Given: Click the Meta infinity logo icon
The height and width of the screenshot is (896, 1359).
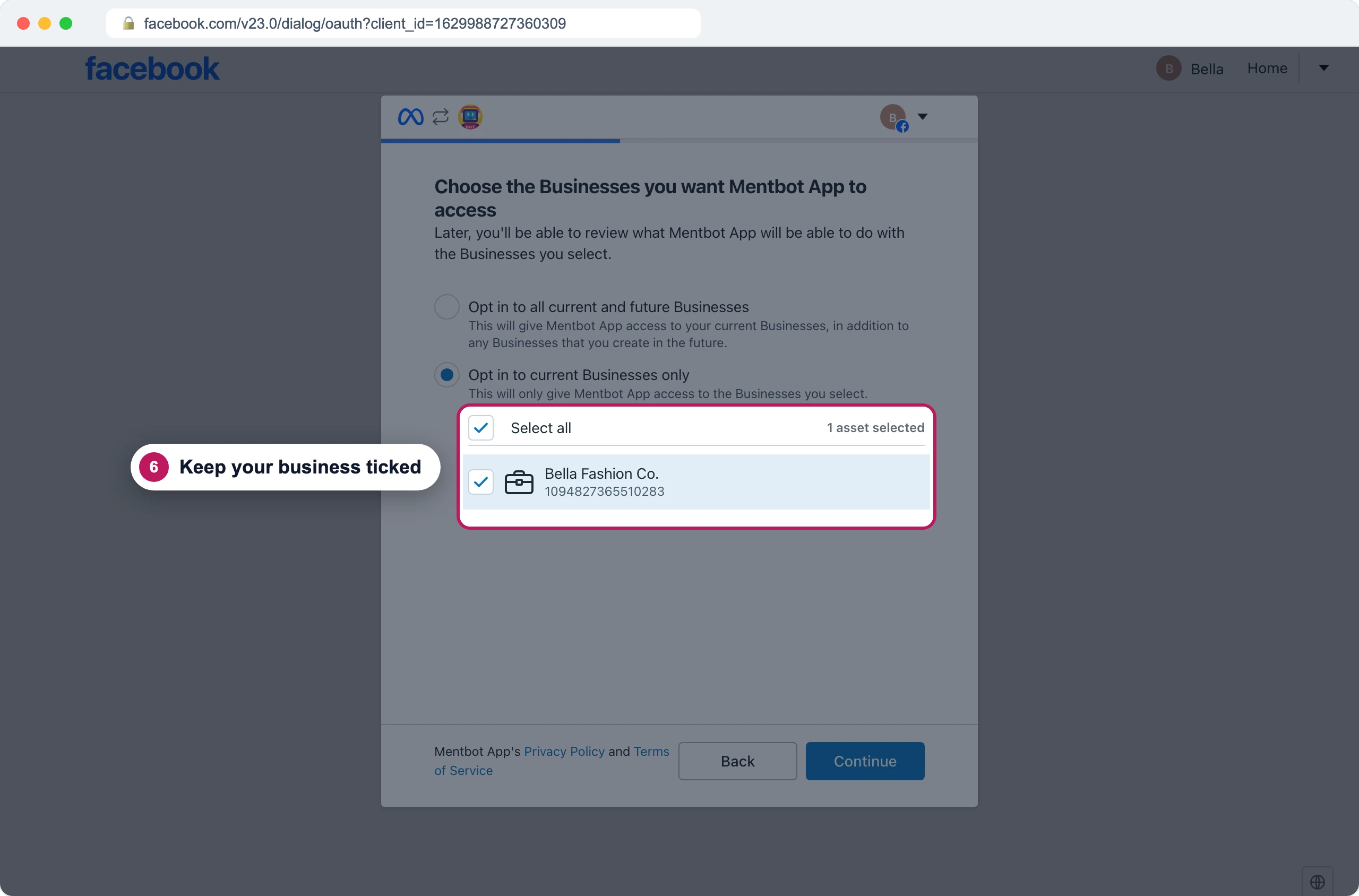Looking at the screenshot, I should pyautogui.click(x=410, y=117).
